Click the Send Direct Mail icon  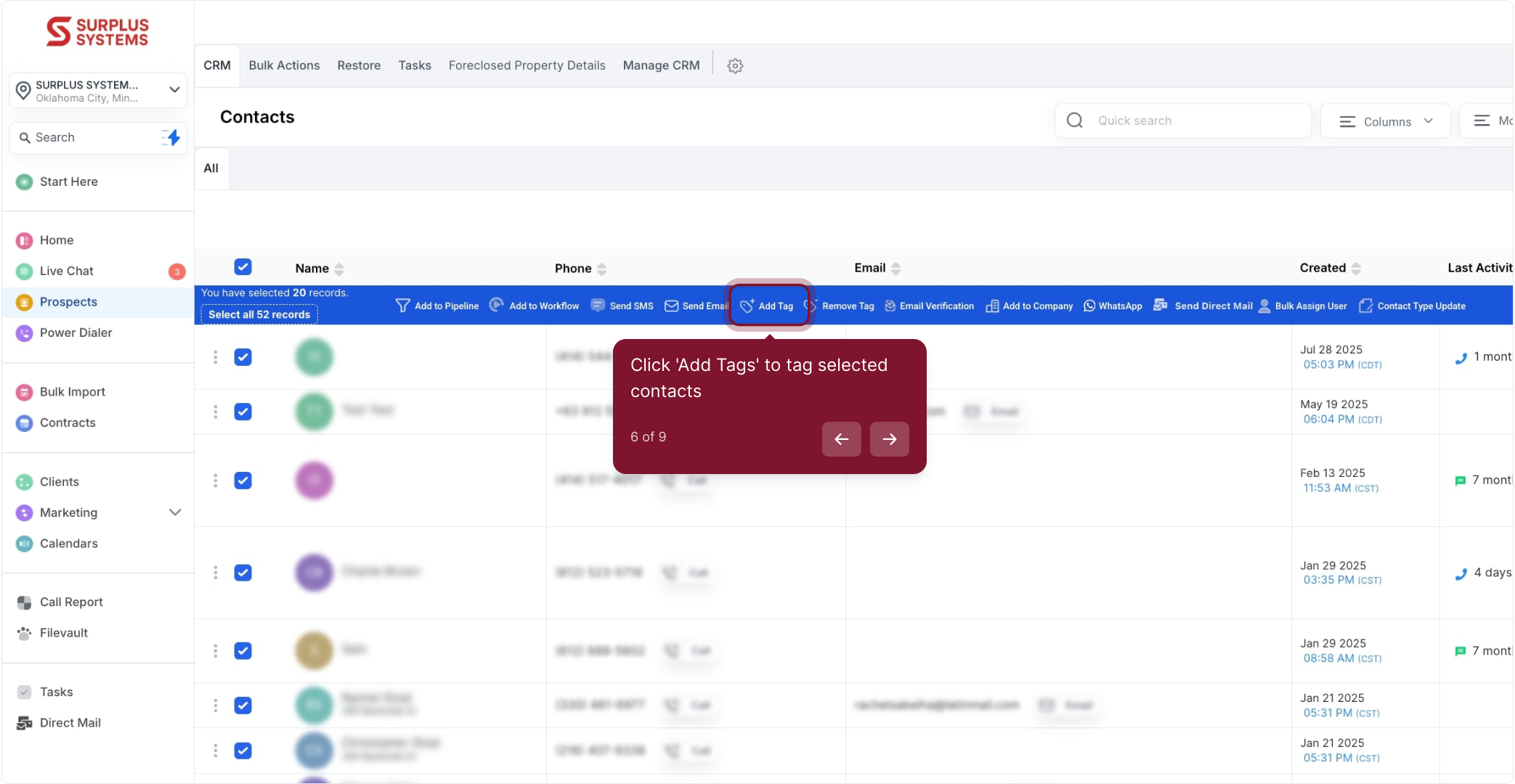(x=1160, y=305)
